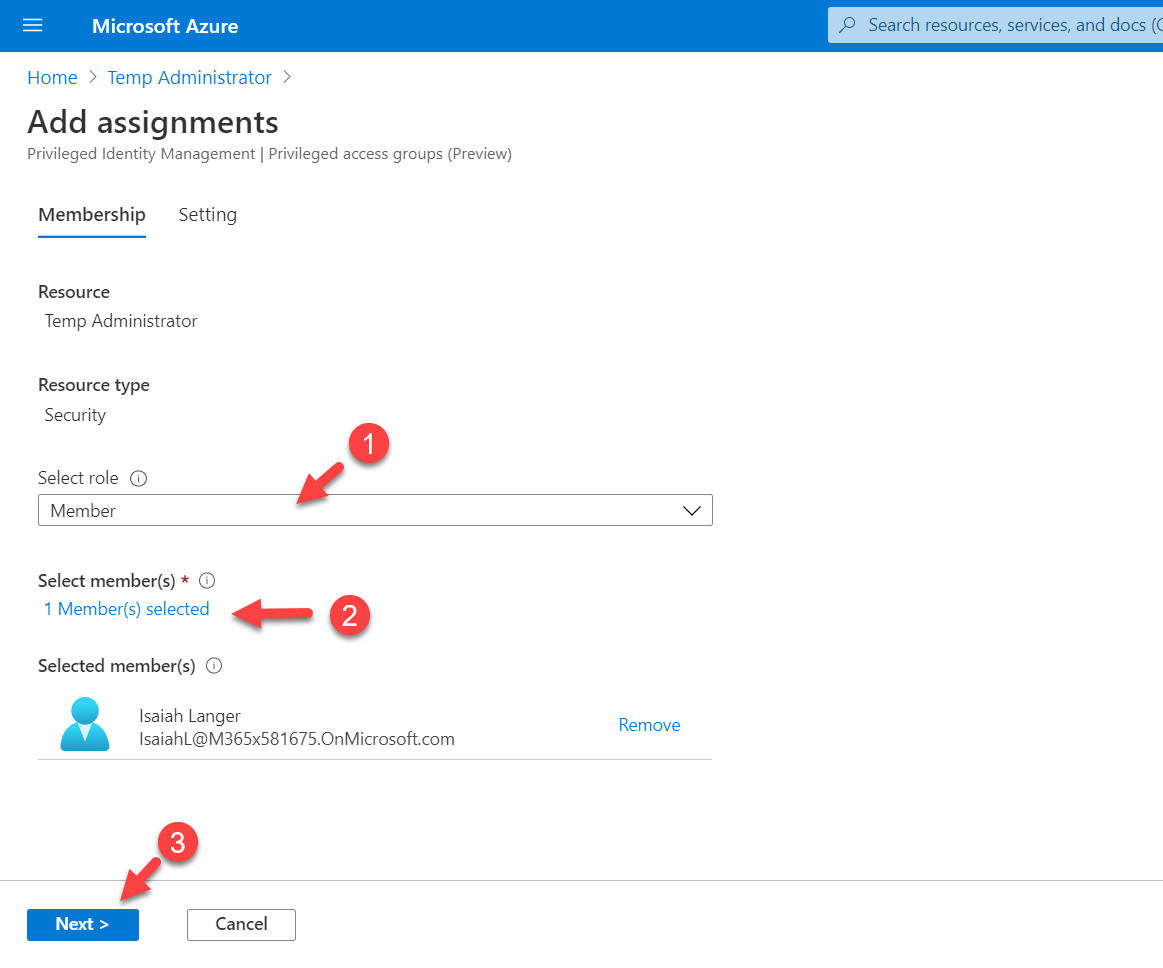Click the Microsoft Azure logo
Screen dimensions: 1163x968
[x=164, y=26]
